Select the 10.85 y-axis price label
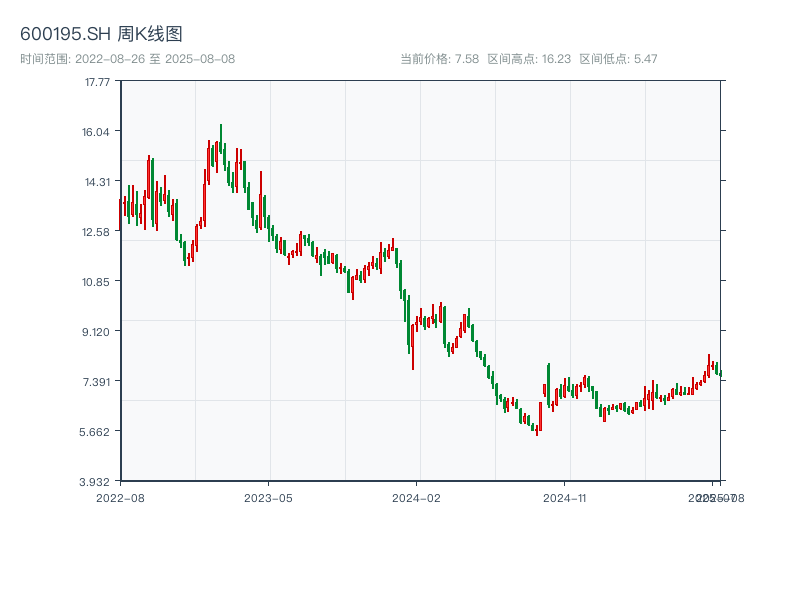The height and width of the screenshot is (600, 800). [x=96, y=282]
